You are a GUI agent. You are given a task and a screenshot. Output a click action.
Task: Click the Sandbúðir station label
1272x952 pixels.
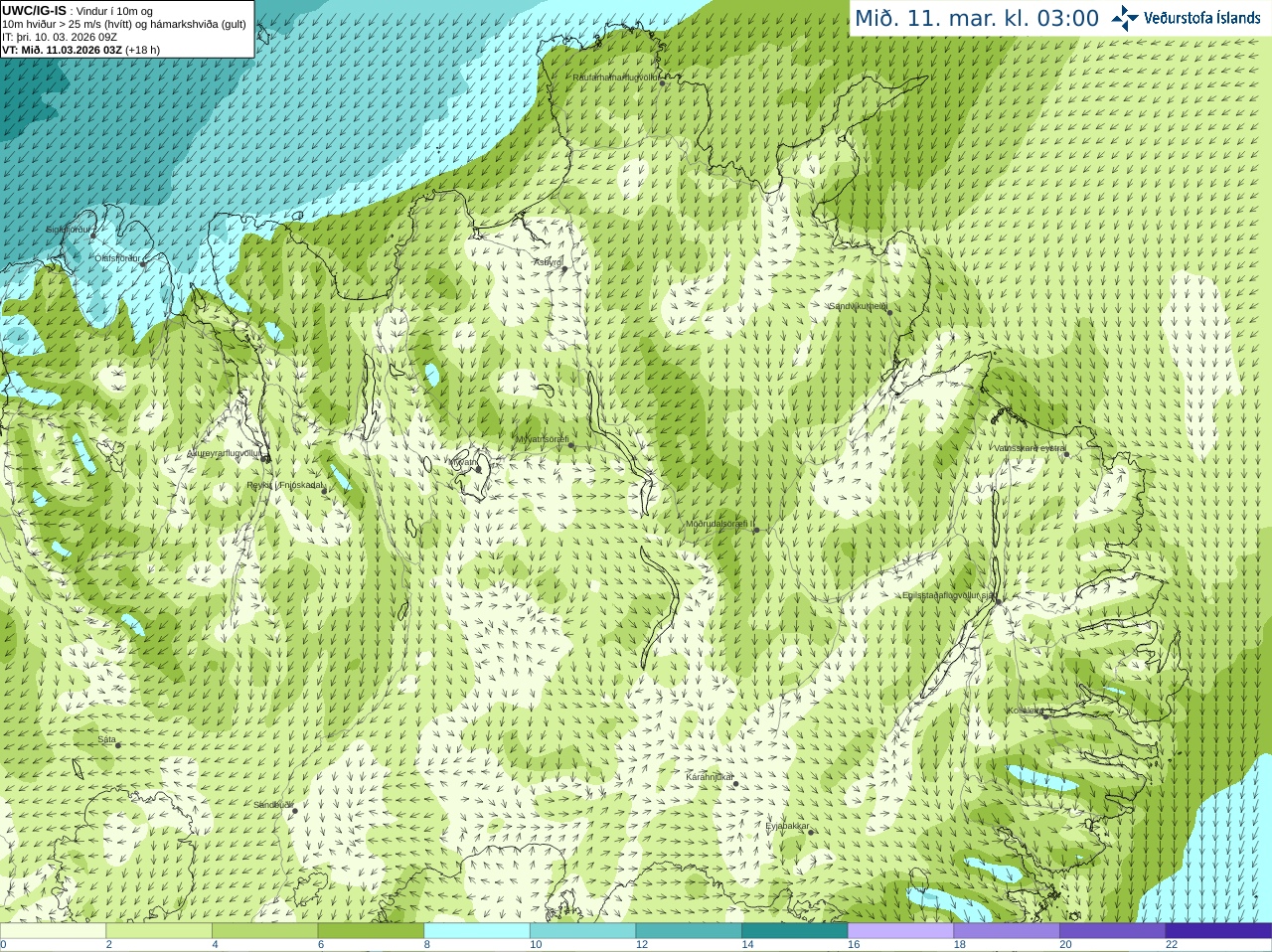point(273,805)
